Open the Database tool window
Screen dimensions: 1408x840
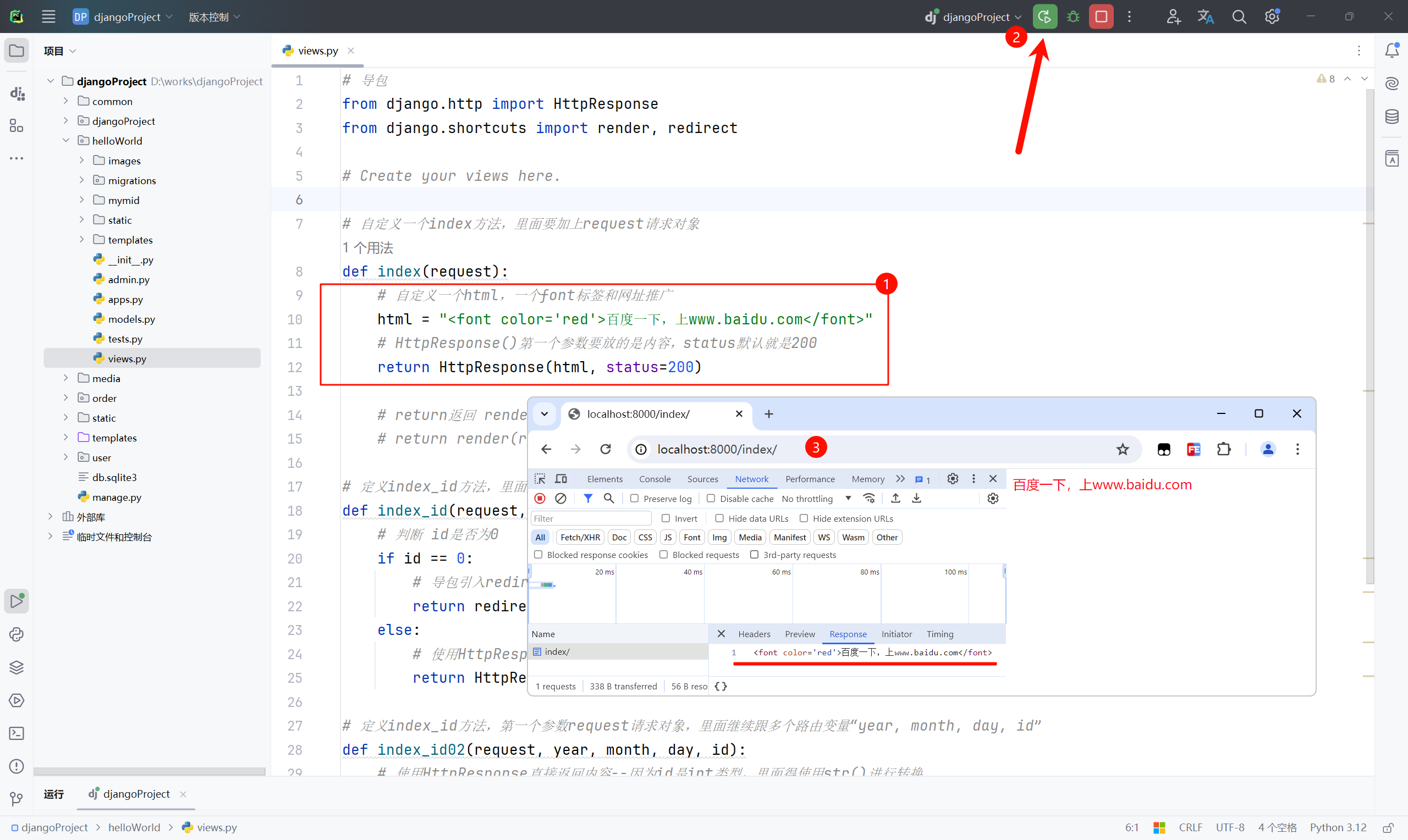[1391, 117]
